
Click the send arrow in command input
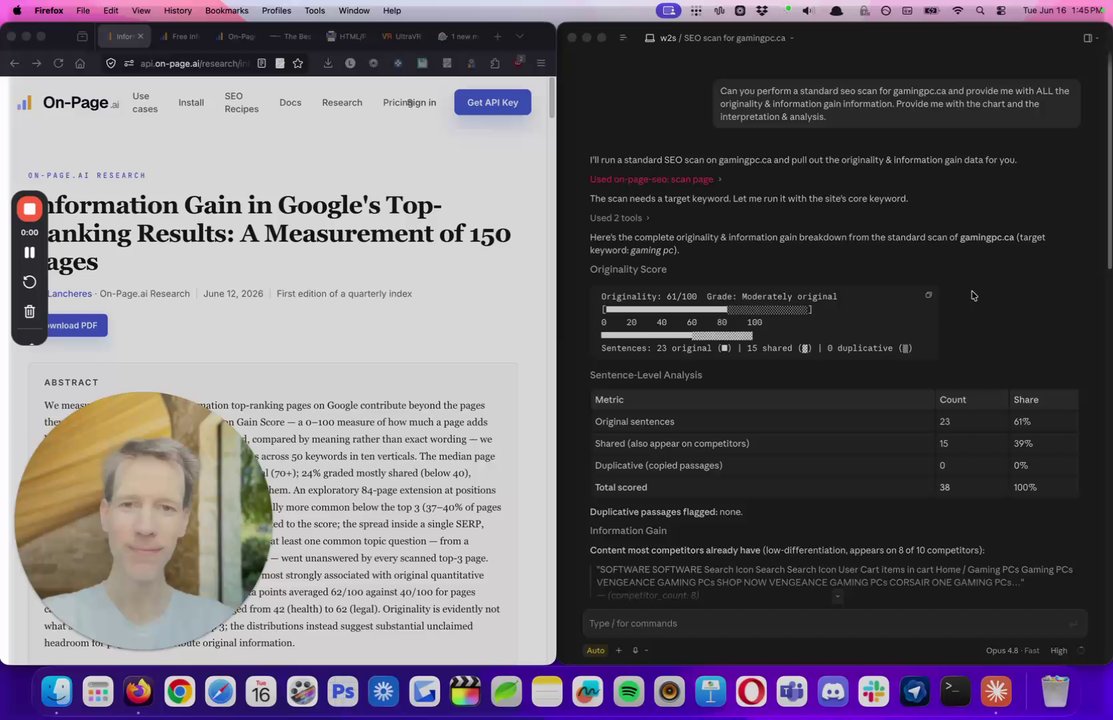click(1073, 623)
